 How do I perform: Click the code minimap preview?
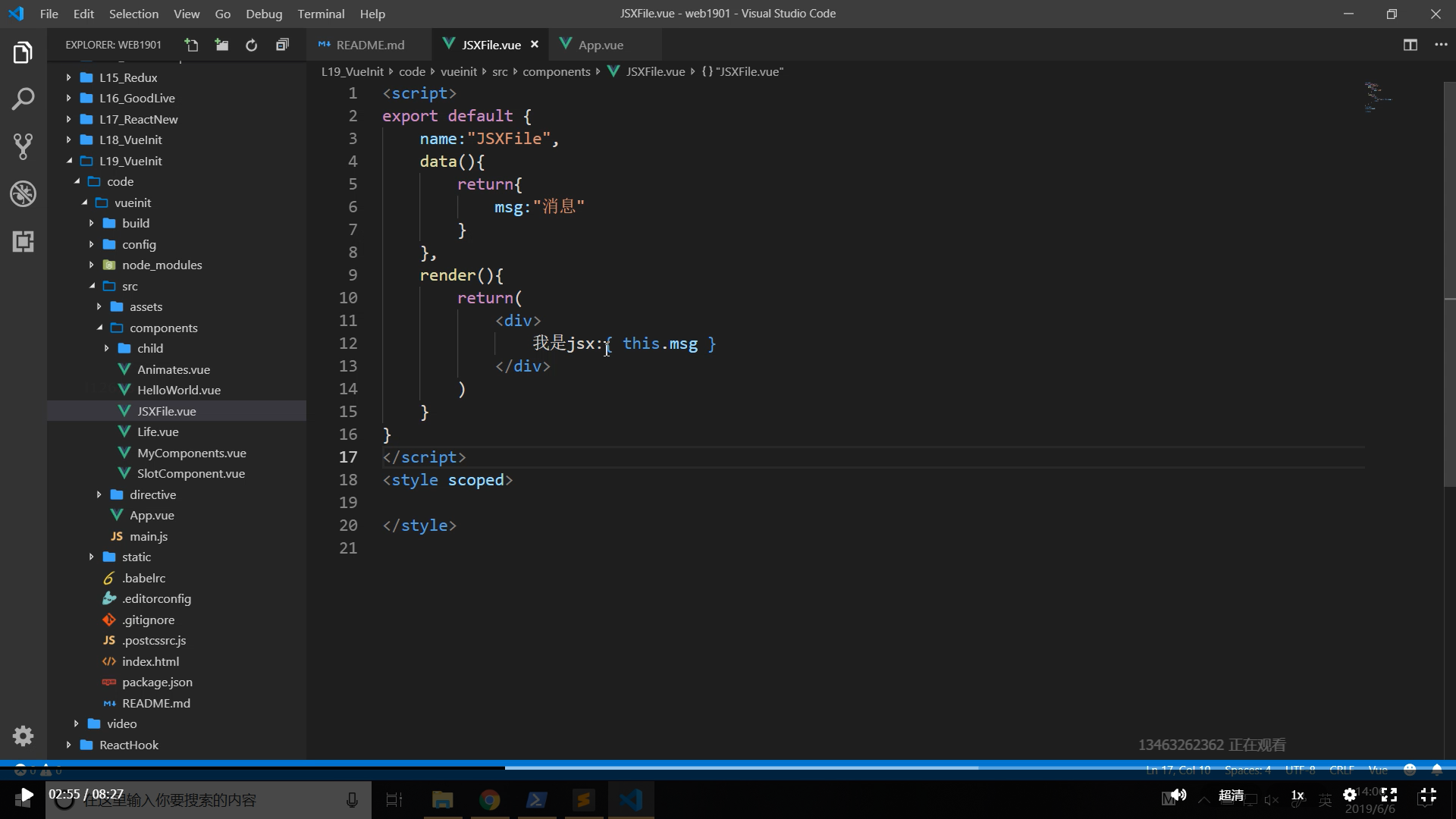tap(1379, 97)
